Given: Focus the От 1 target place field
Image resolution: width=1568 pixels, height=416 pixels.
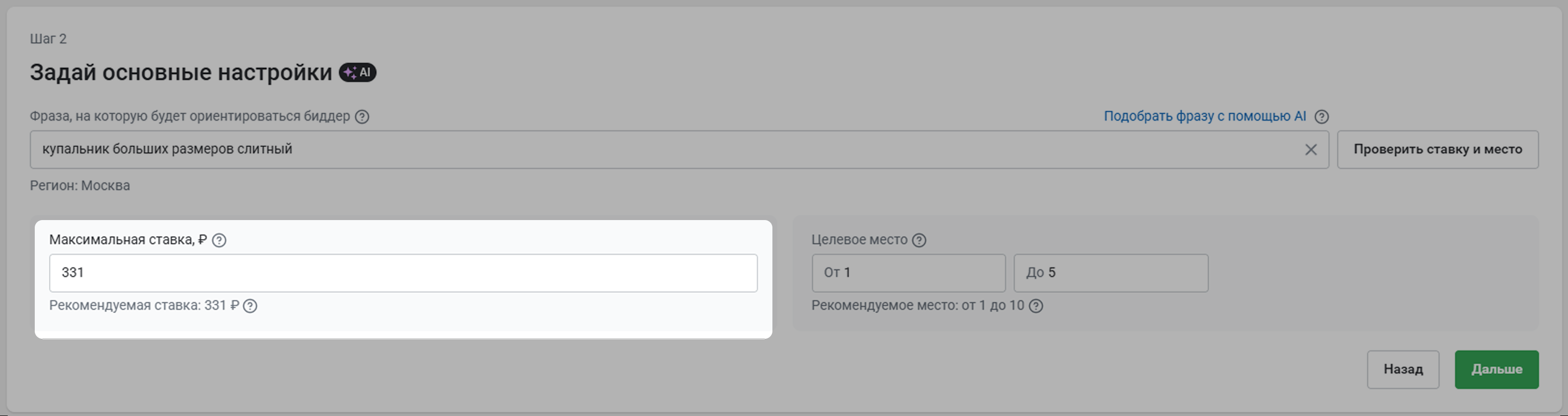Looking at the screenshot, I should [908, 273].
